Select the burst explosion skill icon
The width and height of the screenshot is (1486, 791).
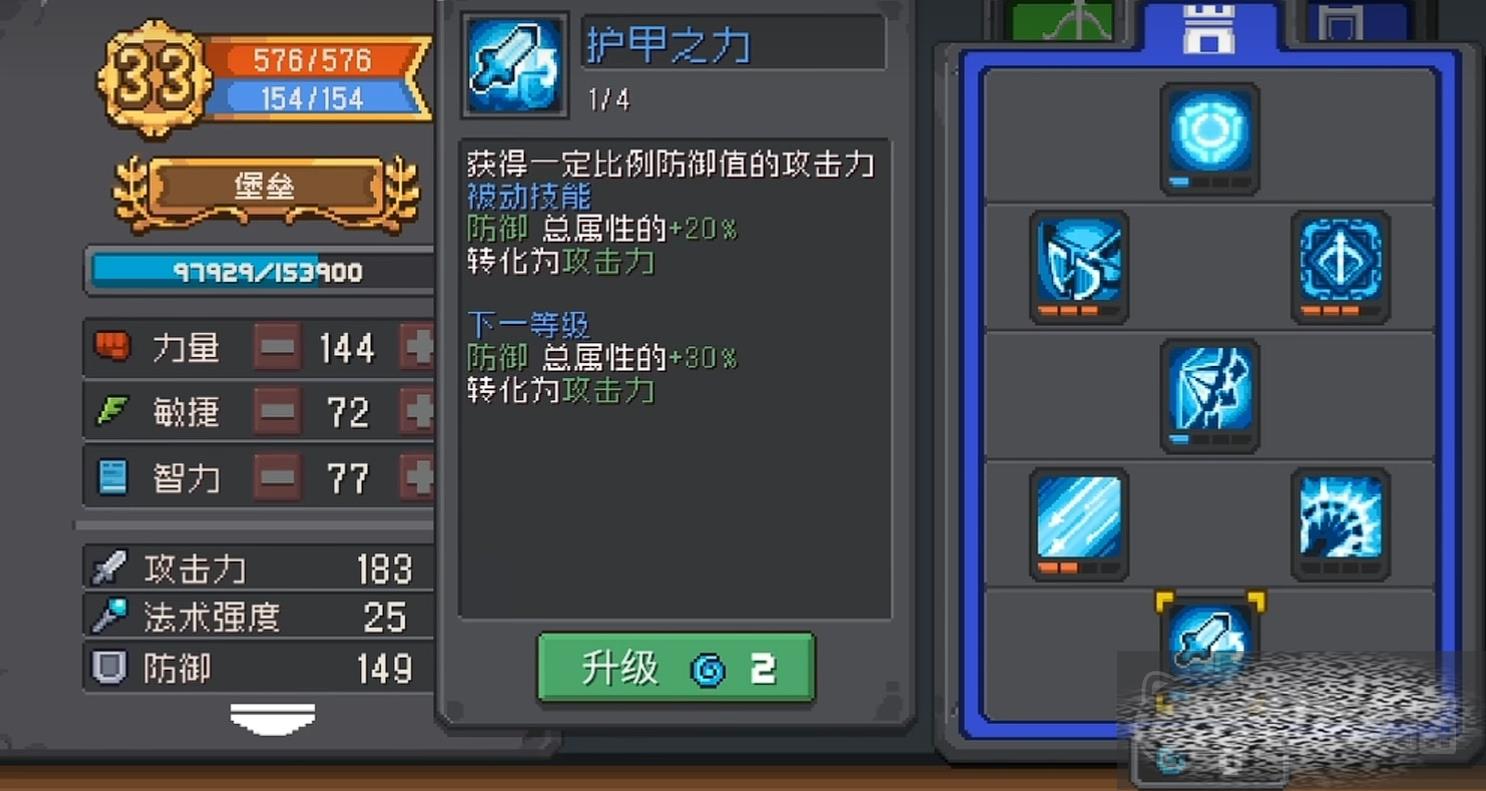(1340, 524)
